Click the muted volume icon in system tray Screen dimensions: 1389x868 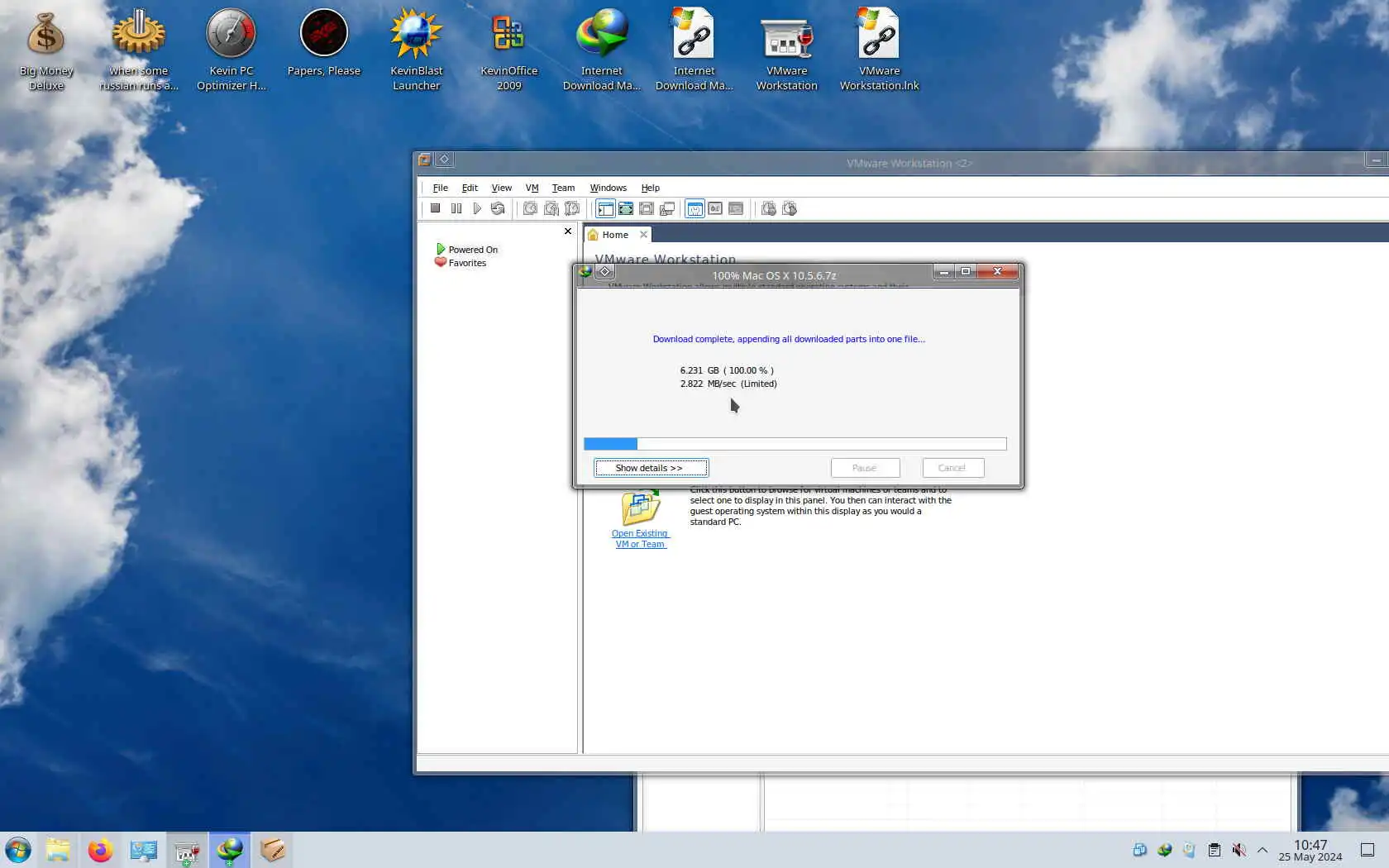click(1239, 850)
